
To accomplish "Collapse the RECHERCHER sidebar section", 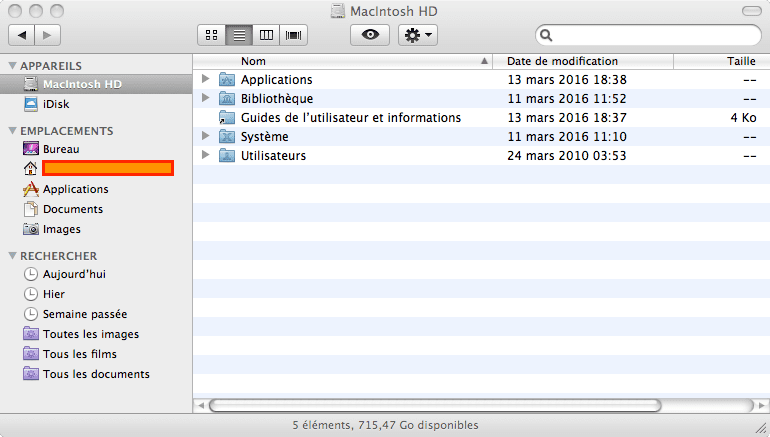I will tap(13, 255).
